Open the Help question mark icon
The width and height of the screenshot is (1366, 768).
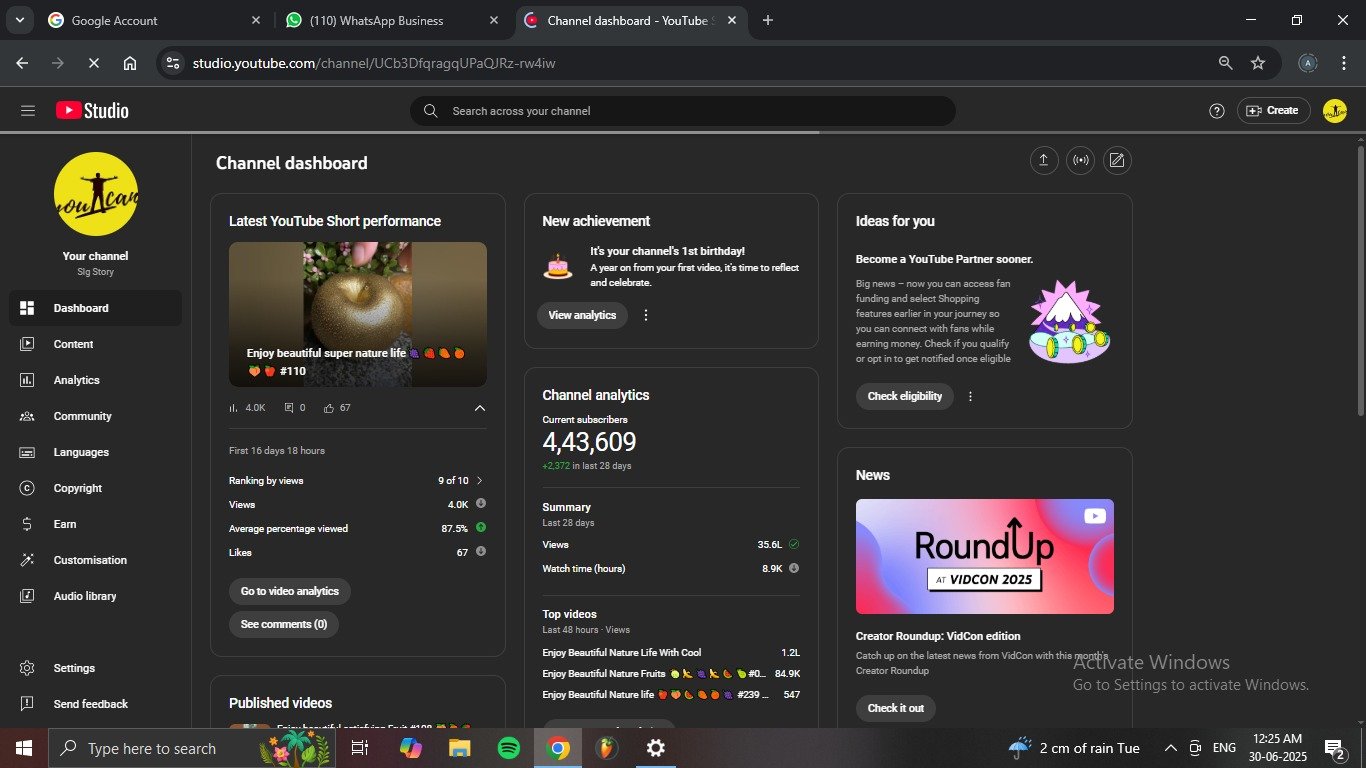1216,111
